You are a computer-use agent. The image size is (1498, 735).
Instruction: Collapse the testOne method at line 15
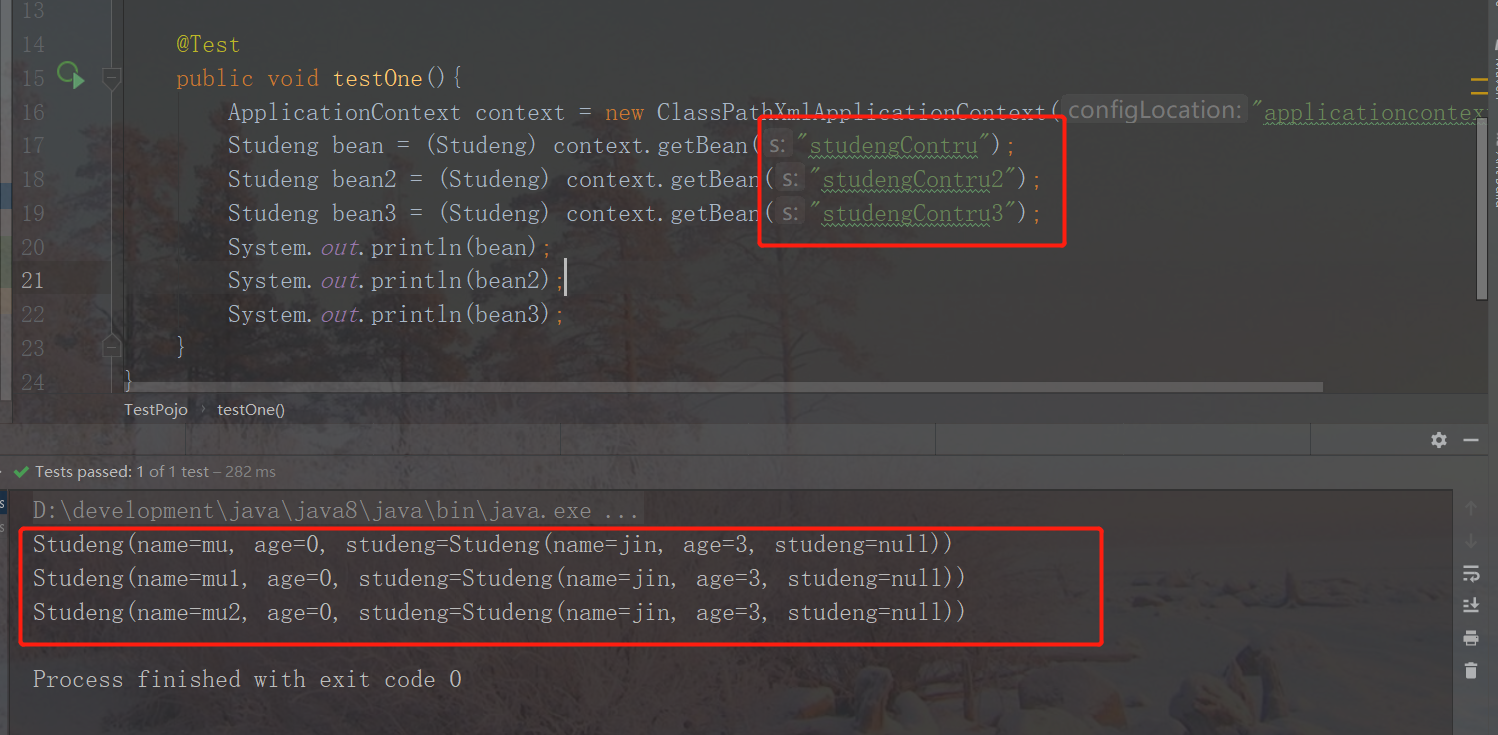click(x=112, y=77)
